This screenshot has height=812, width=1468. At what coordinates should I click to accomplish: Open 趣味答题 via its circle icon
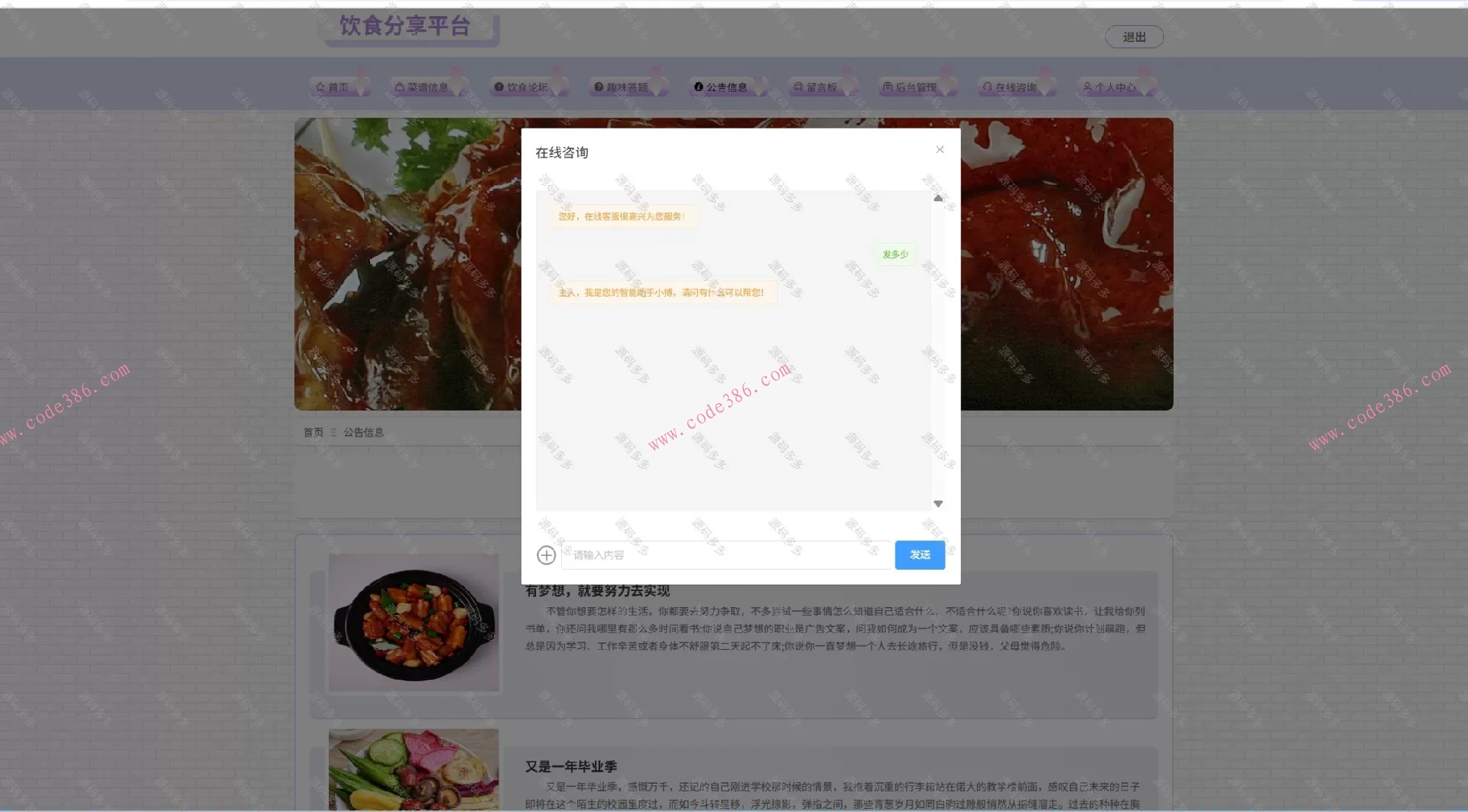[598, 86]
